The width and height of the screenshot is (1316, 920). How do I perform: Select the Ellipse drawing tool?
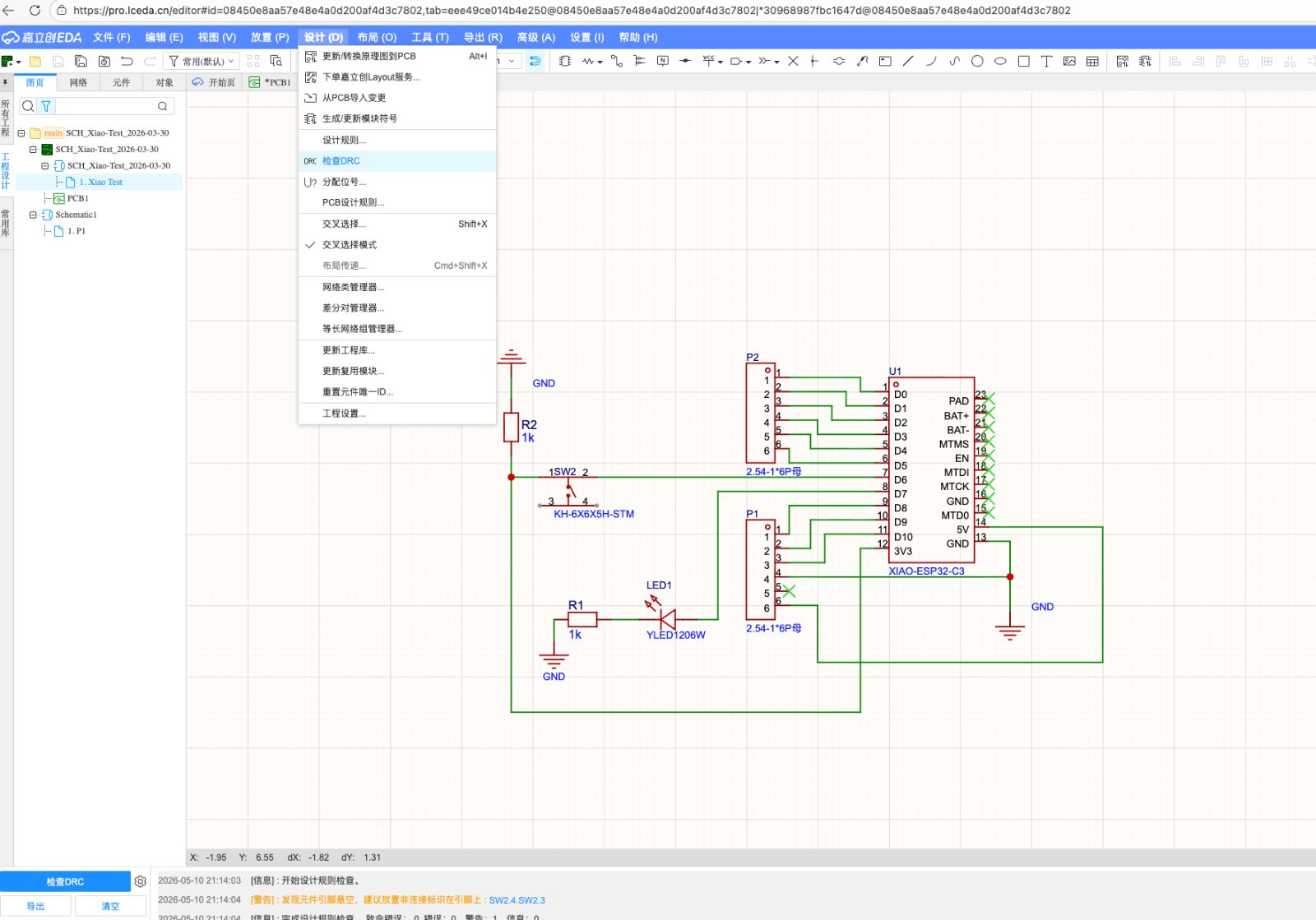[1000, 61]
